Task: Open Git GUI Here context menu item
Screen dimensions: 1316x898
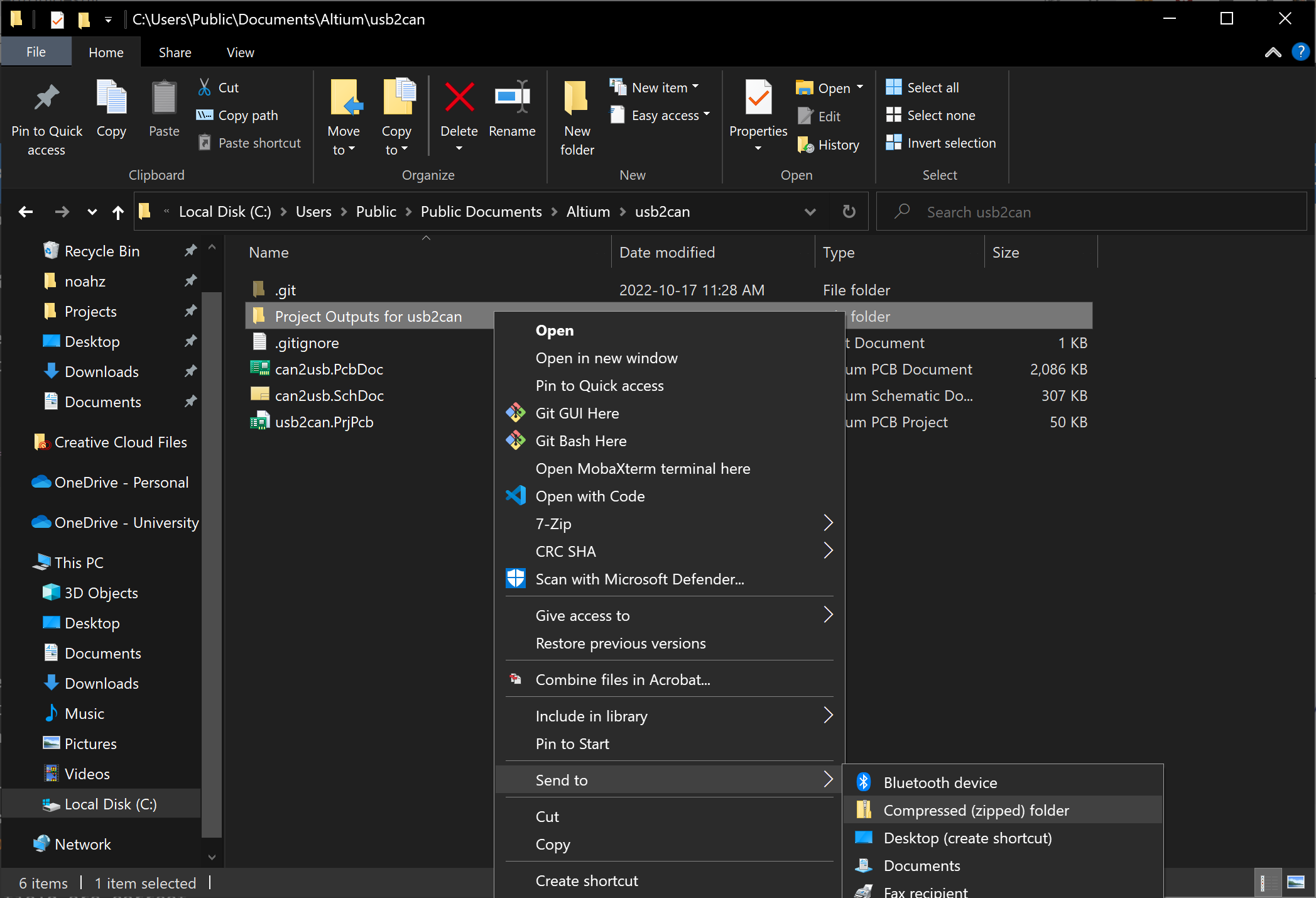Action: (x=577, y=413)
